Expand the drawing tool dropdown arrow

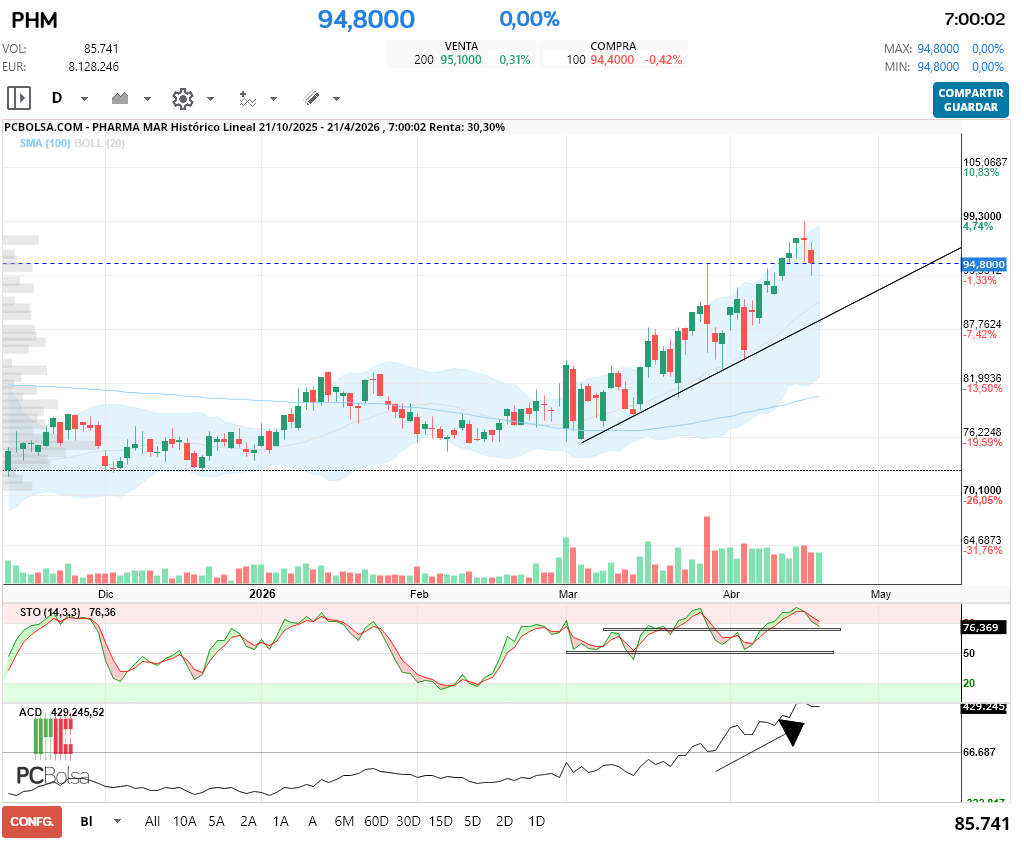pyautogui.click(x=334, y=97)
